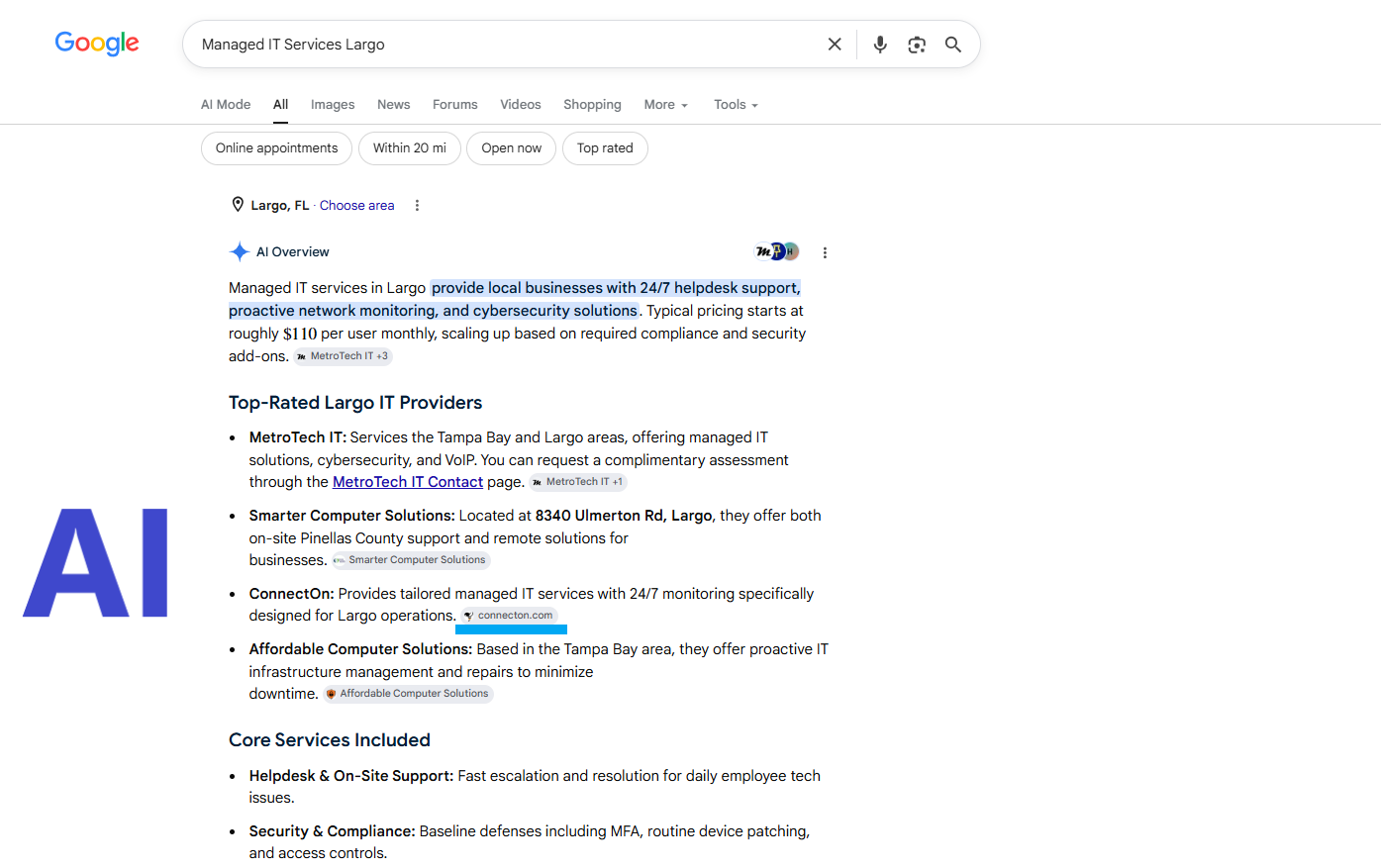Click the Security & Compliance: label
The image size is (1381, 868).
tap(333, 831)
